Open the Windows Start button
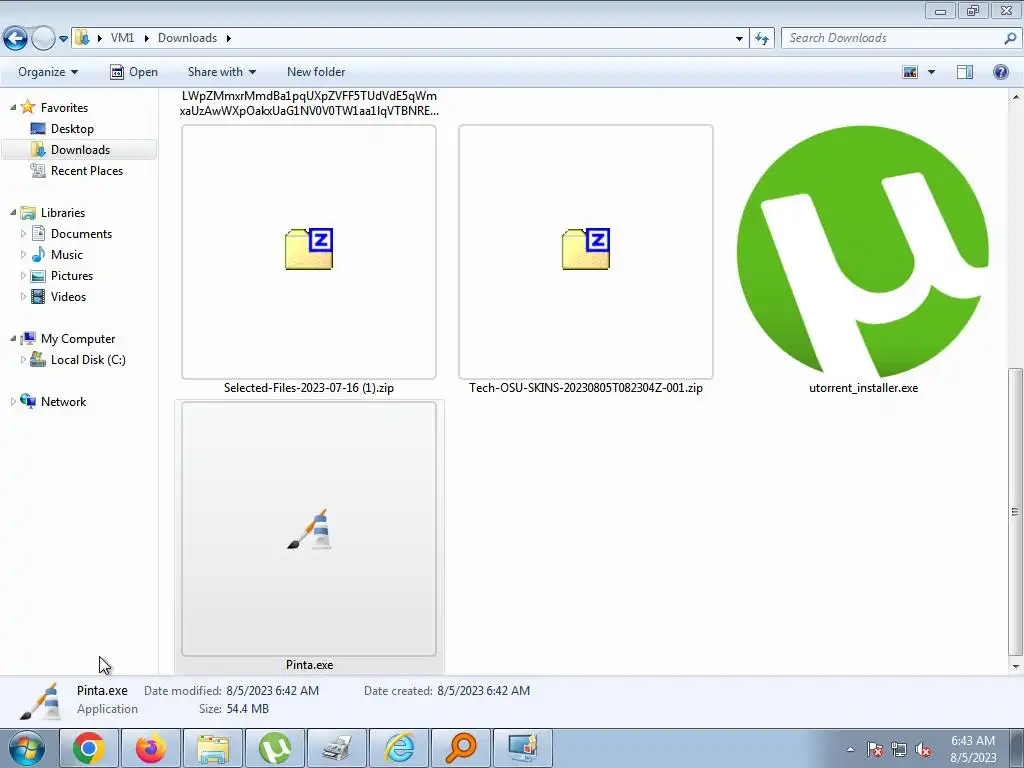 point(27,748)
